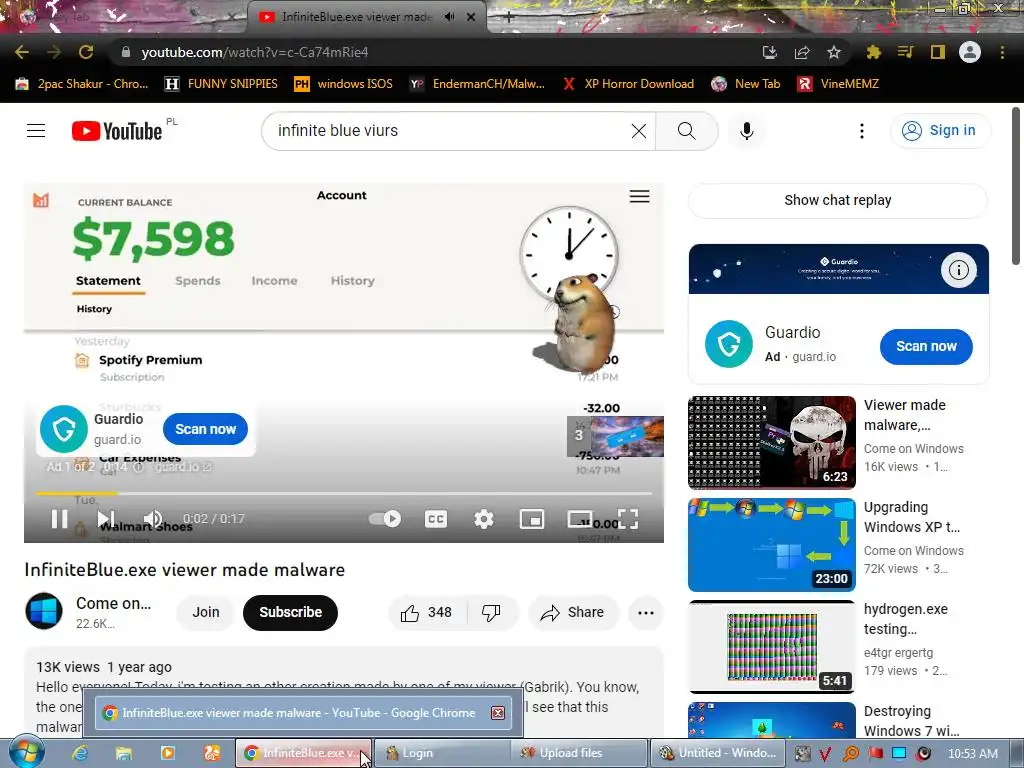1024x768 pixels.
Task: Click the search magnifier button
Action: pos(686,131)
